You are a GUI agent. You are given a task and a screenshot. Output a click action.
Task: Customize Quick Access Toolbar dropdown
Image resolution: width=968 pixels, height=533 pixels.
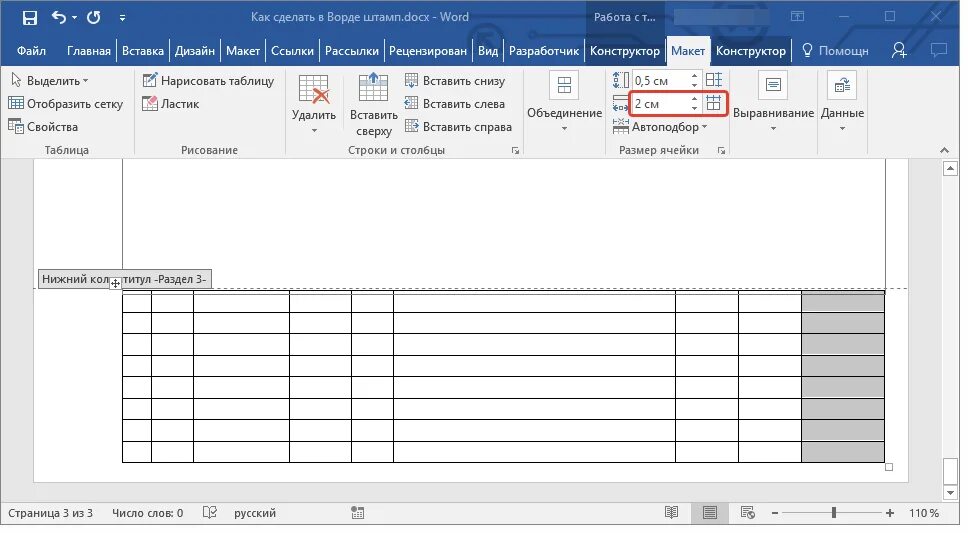click(x=122, y=18)
